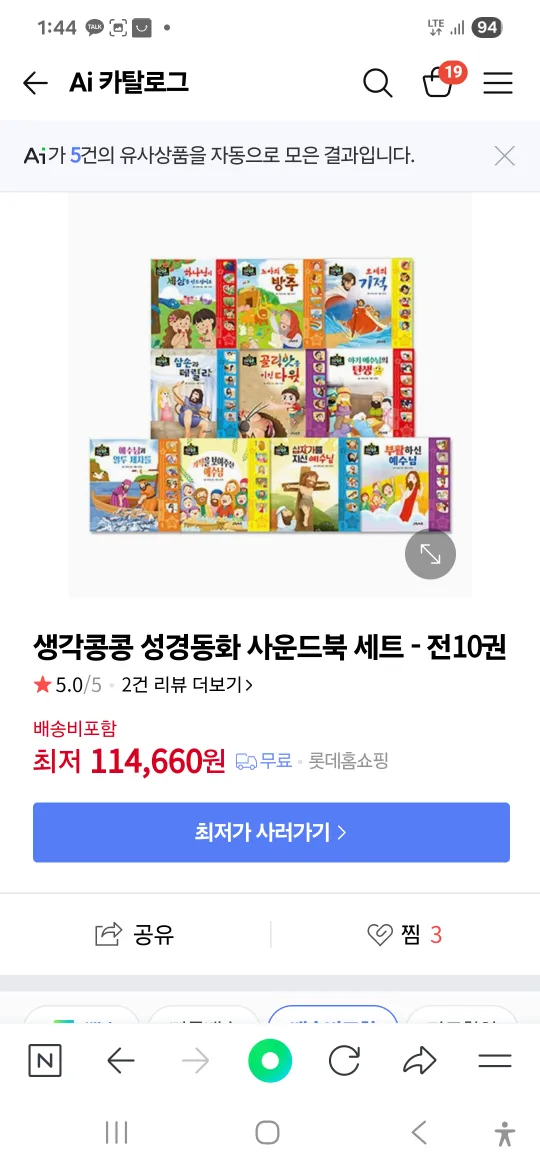540x1170 pixels.
Task: Share product via '공유' button
Action: tap(135, 934)
